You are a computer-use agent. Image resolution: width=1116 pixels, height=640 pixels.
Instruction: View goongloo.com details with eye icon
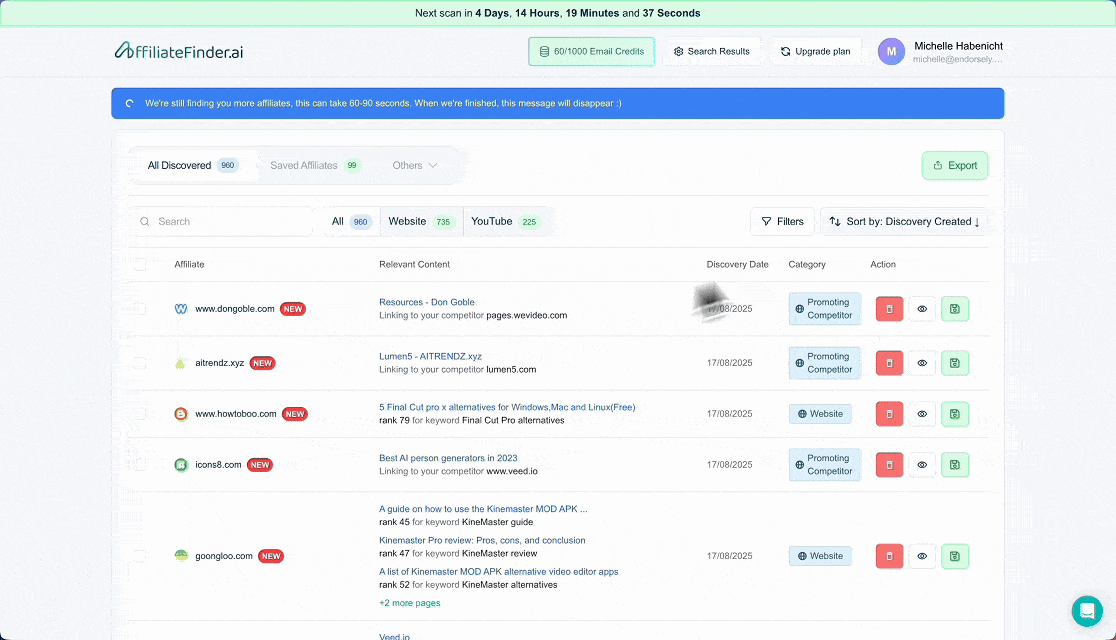(922, 556)
